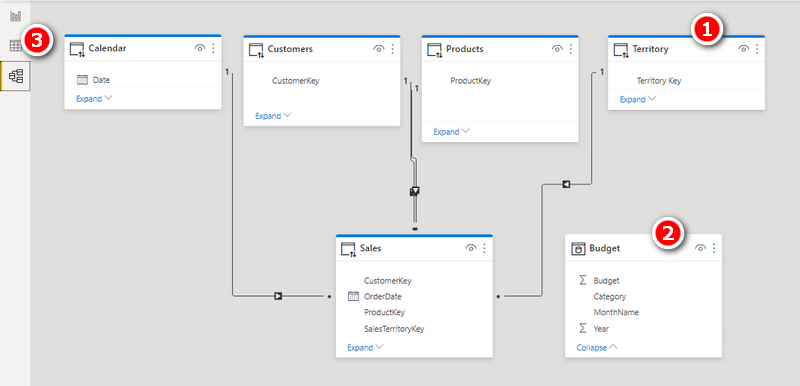The height and width of the screenshot is (386, 800).
Task: Click the sigma icon beside Budget field
Action: [583, 280]
